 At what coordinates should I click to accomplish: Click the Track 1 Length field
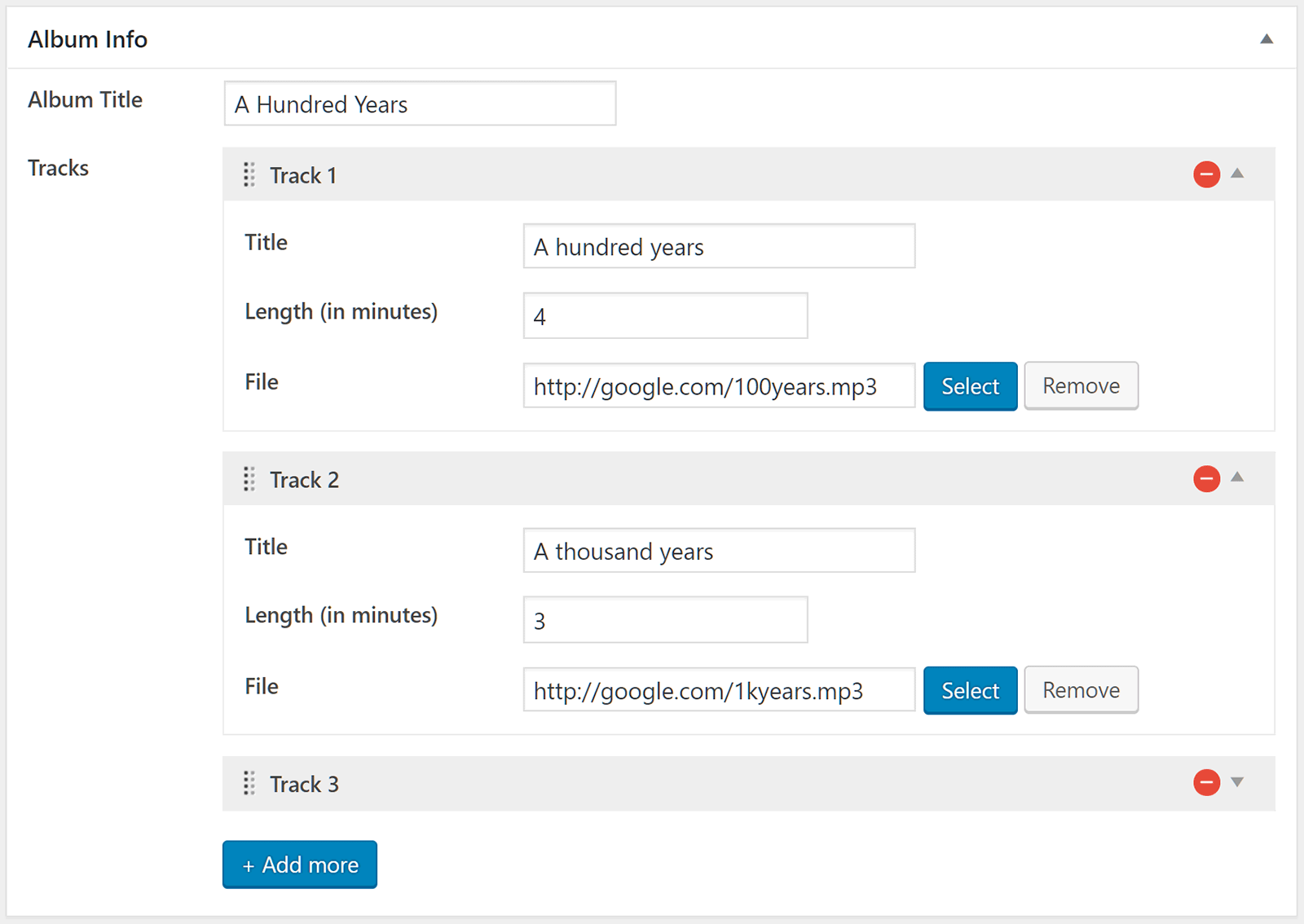tap(665, 316)
